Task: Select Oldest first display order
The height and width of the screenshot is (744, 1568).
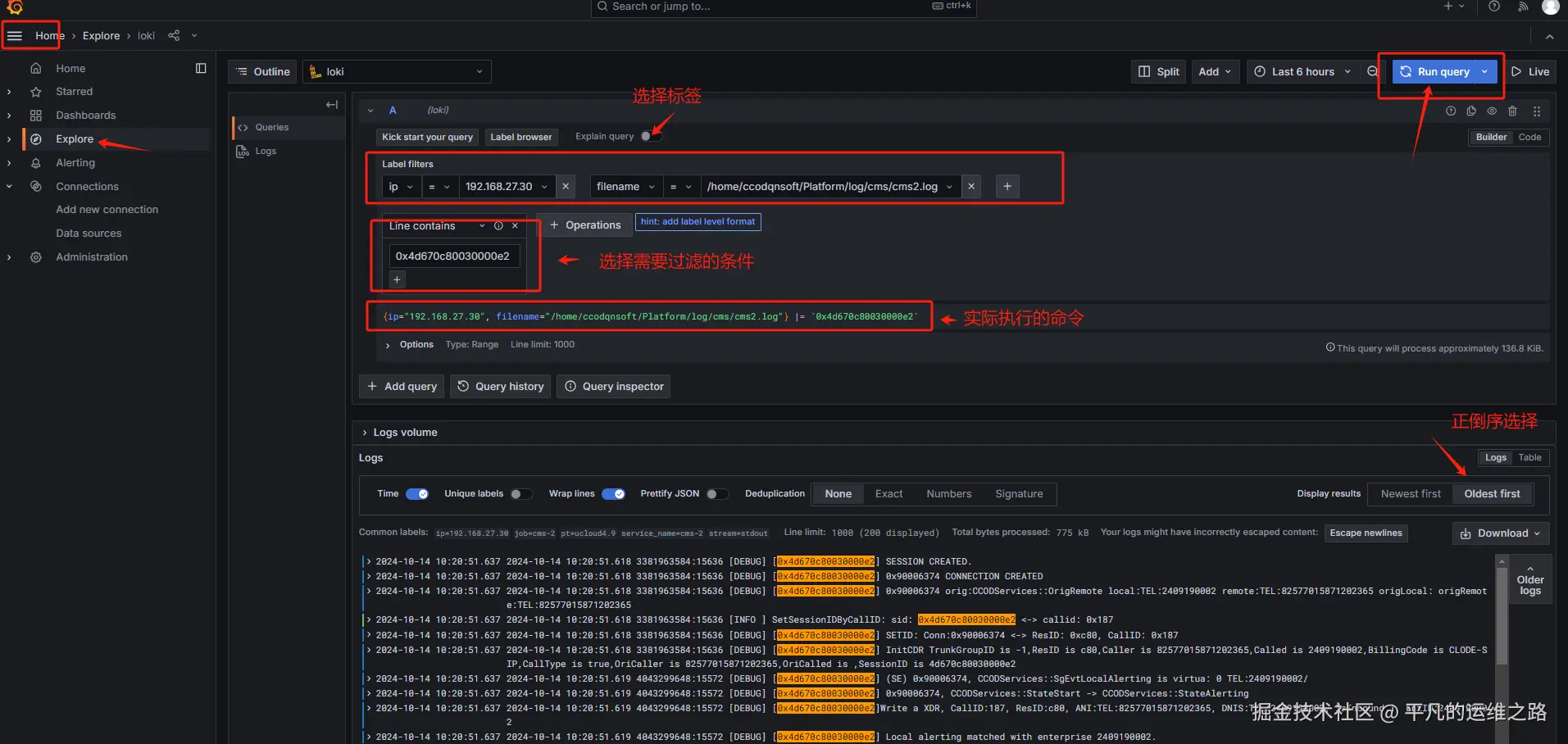Action: [1492, 494]
